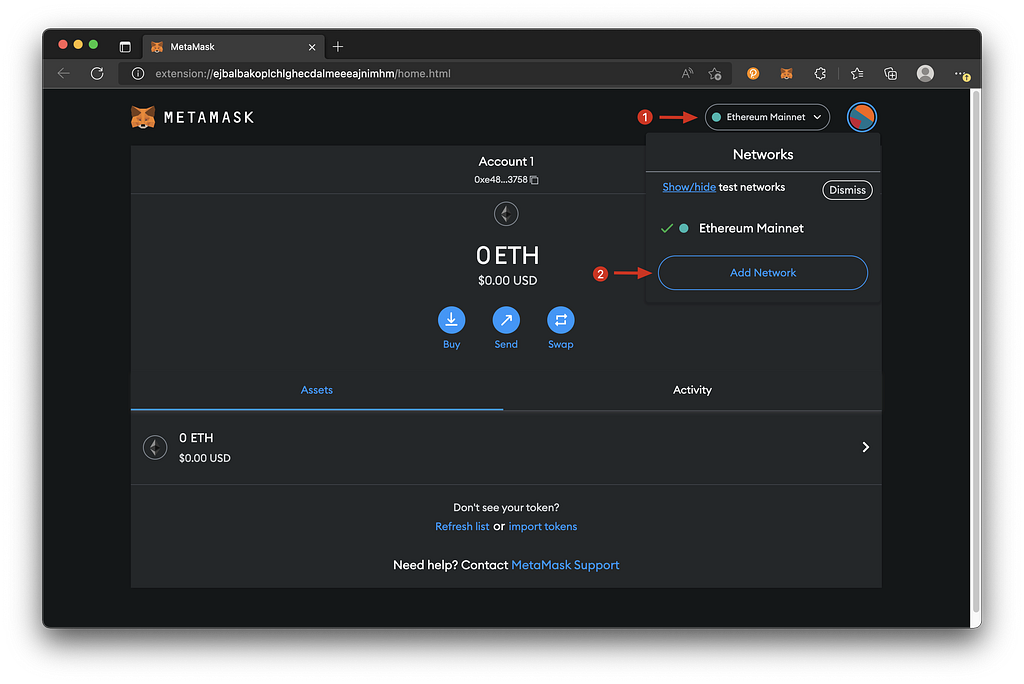Click the 0 ETH main balance text
The image size is (1024, 684).
[x=507, y=255]
